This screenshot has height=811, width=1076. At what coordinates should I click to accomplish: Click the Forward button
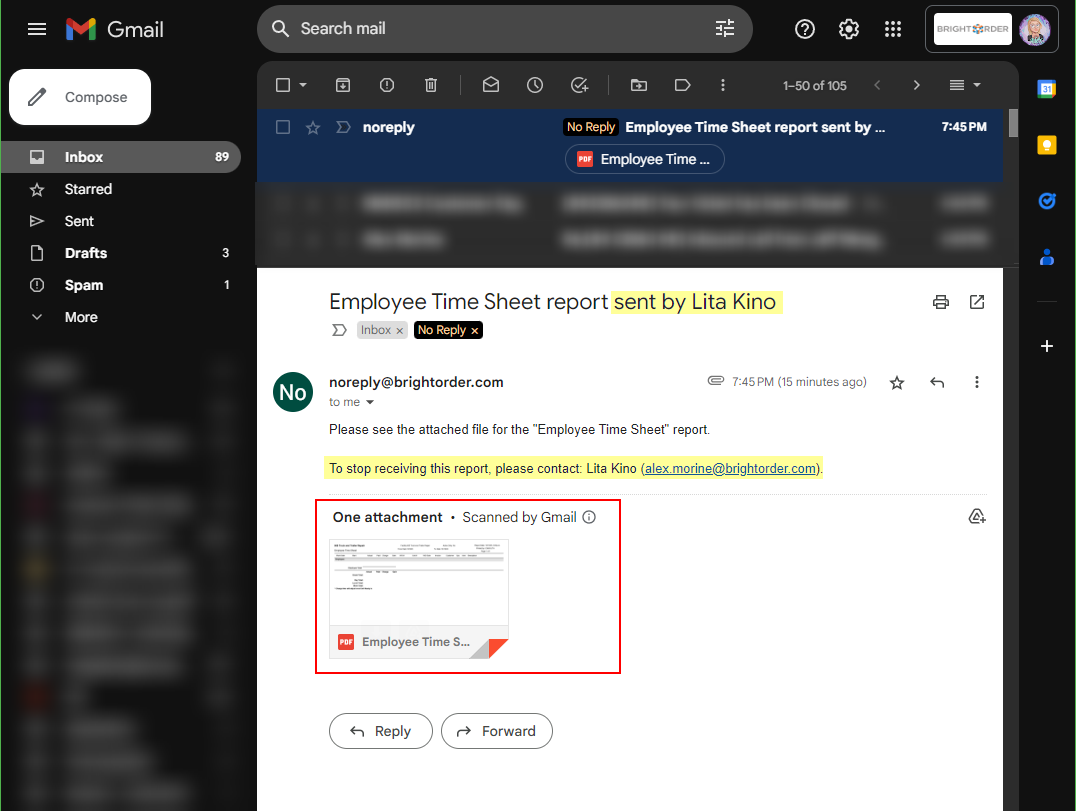coord(497,731)
